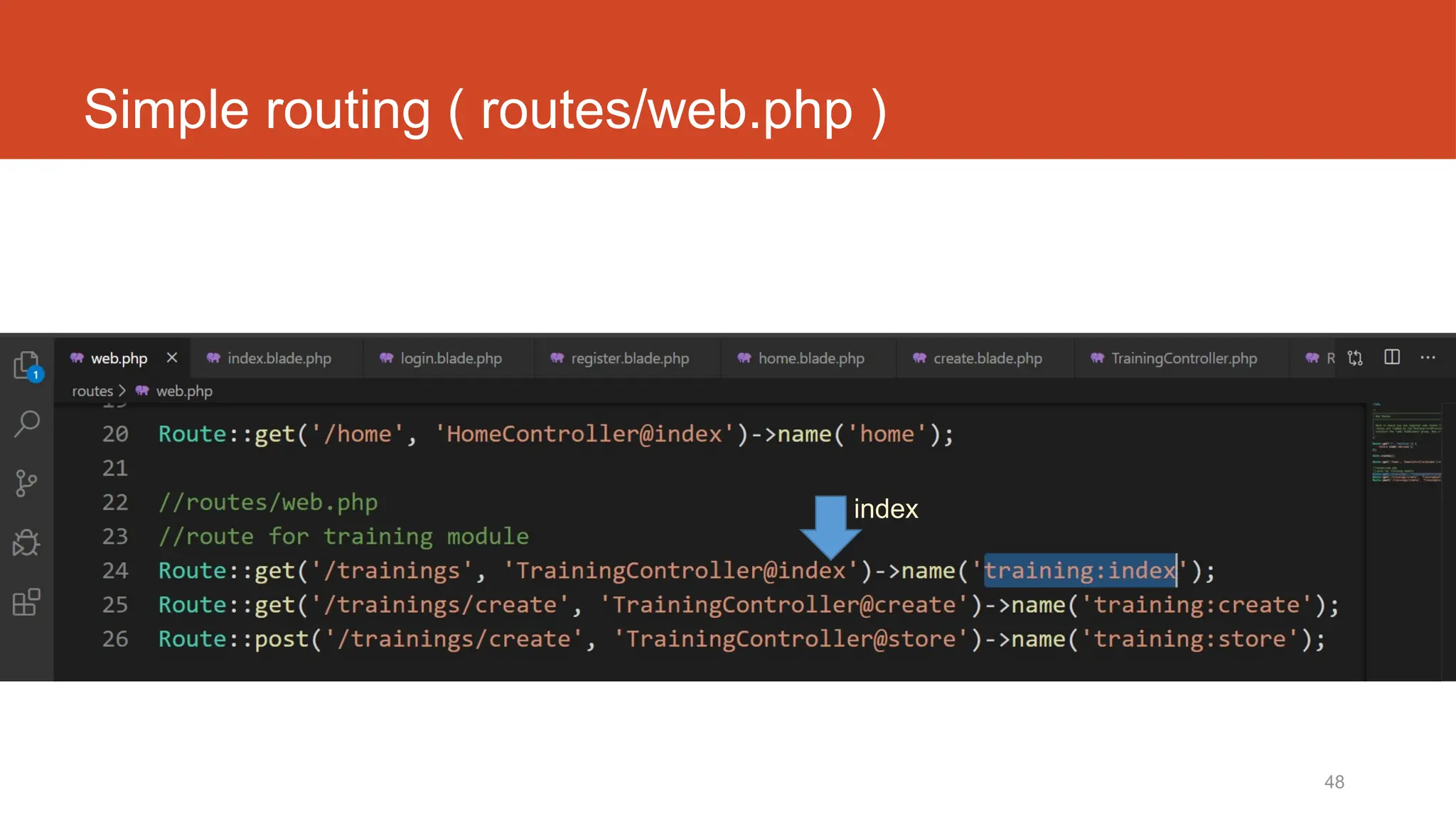Click line number 26 in gutter
1456x819 pixels.
[115, 638]
